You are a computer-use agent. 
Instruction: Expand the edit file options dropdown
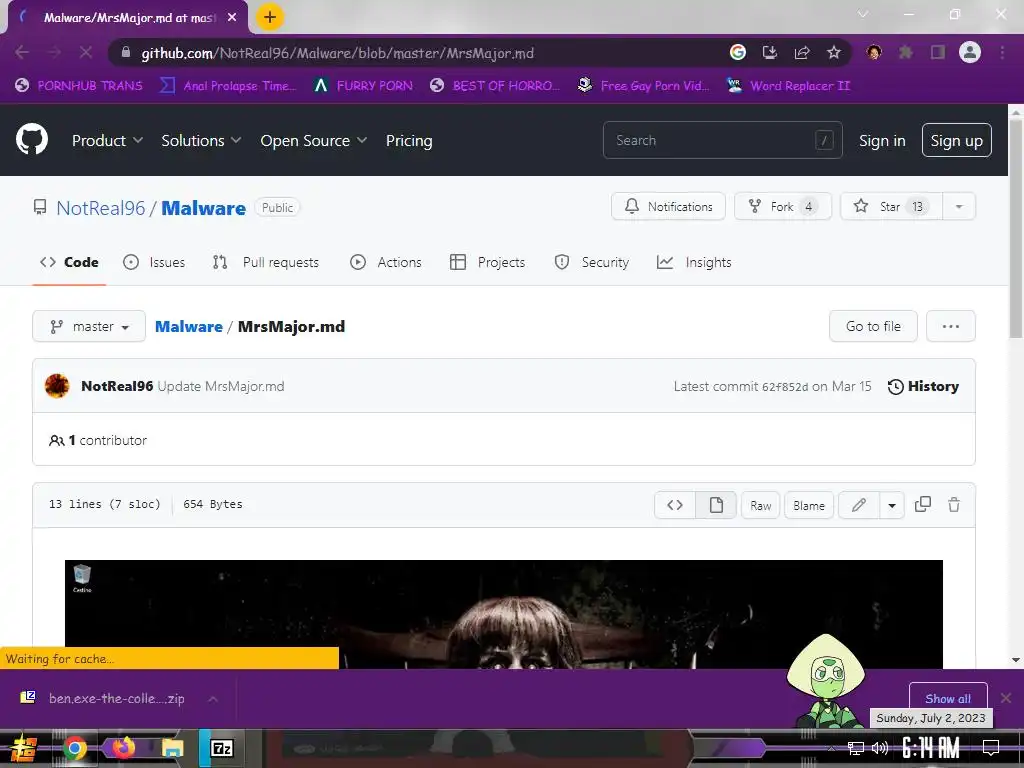(x=892, y=505)
